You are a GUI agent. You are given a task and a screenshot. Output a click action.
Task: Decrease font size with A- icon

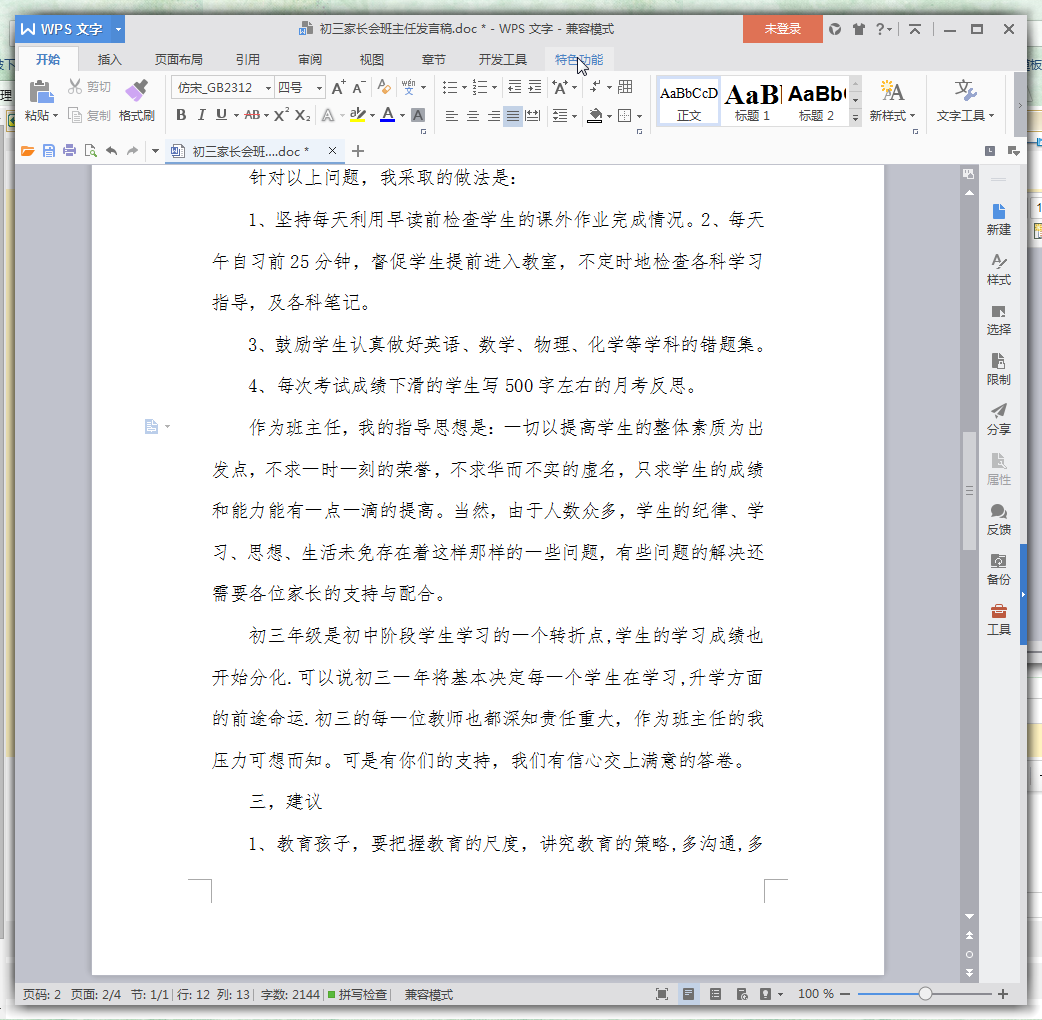359,87
